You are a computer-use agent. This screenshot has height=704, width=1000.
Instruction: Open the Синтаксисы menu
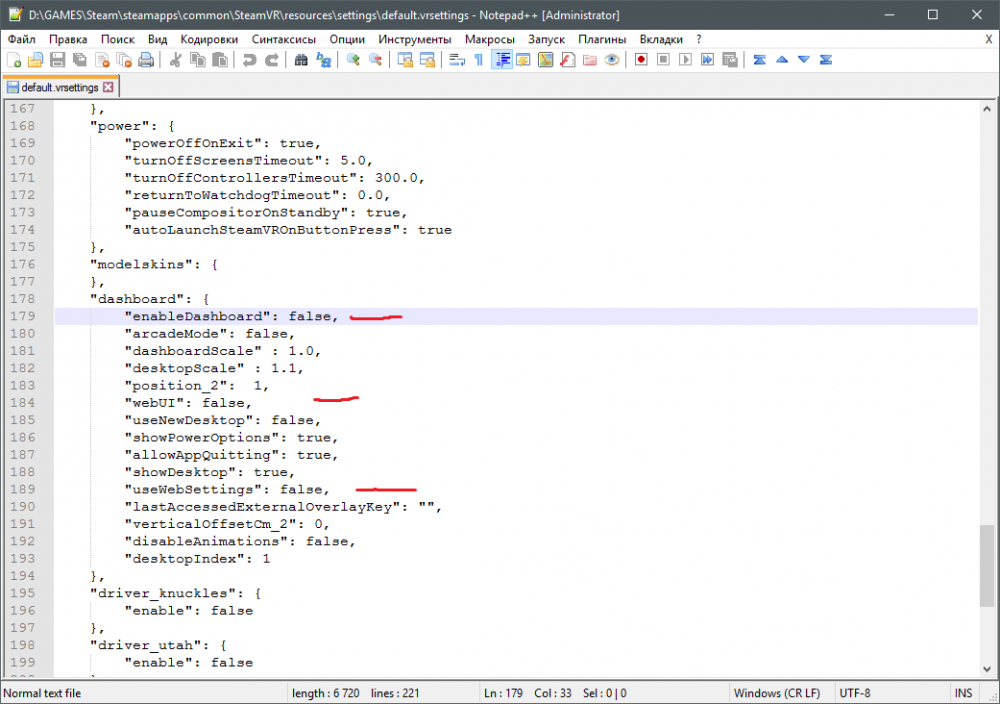pos(284,38)
